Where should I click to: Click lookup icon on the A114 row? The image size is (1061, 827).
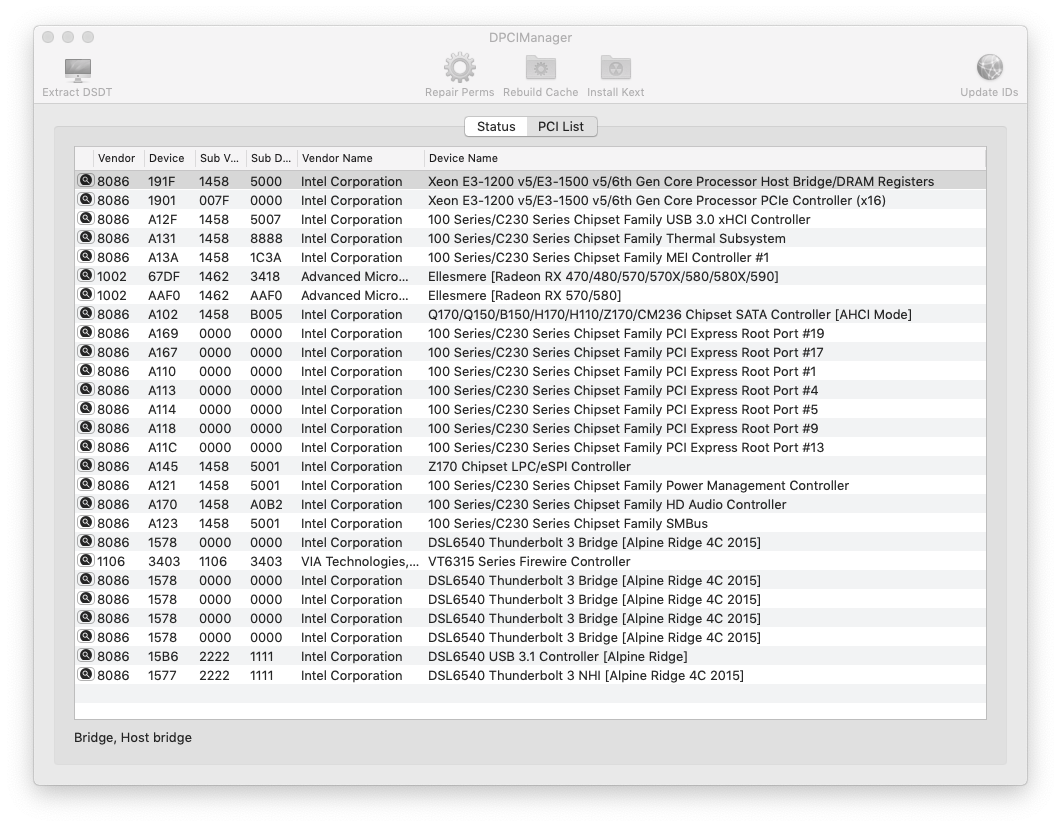[86, 407]
